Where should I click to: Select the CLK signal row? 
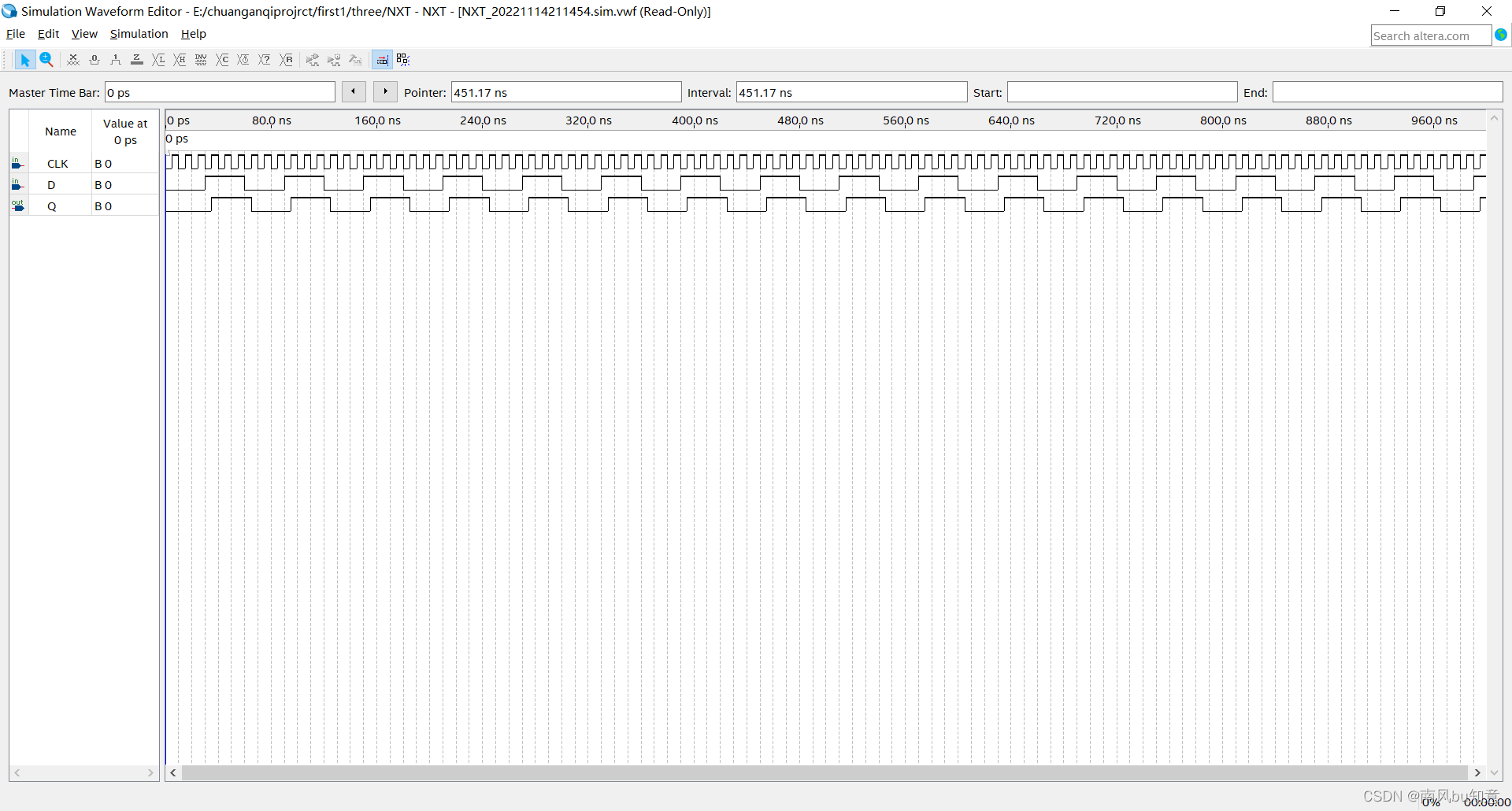(x=84, y=164)
